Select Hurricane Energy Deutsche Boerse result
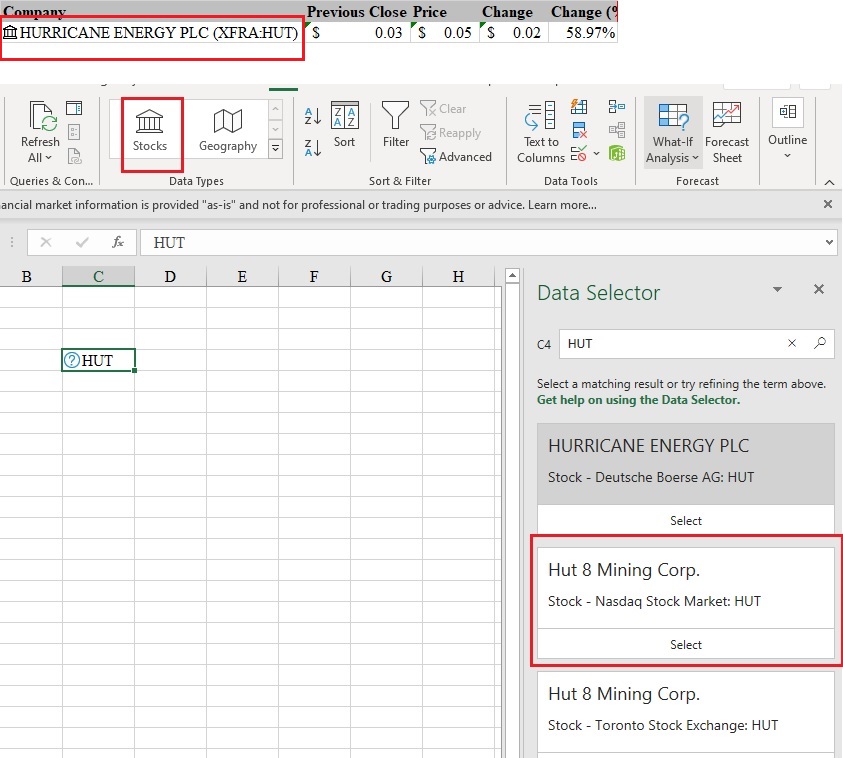 [x=685, y=520]
